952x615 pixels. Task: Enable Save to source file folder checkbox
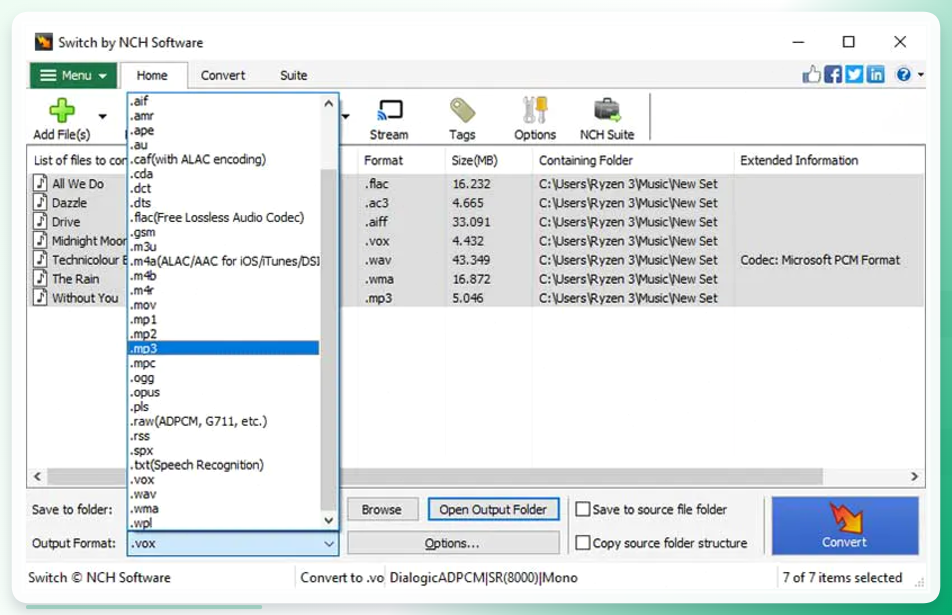582,509
